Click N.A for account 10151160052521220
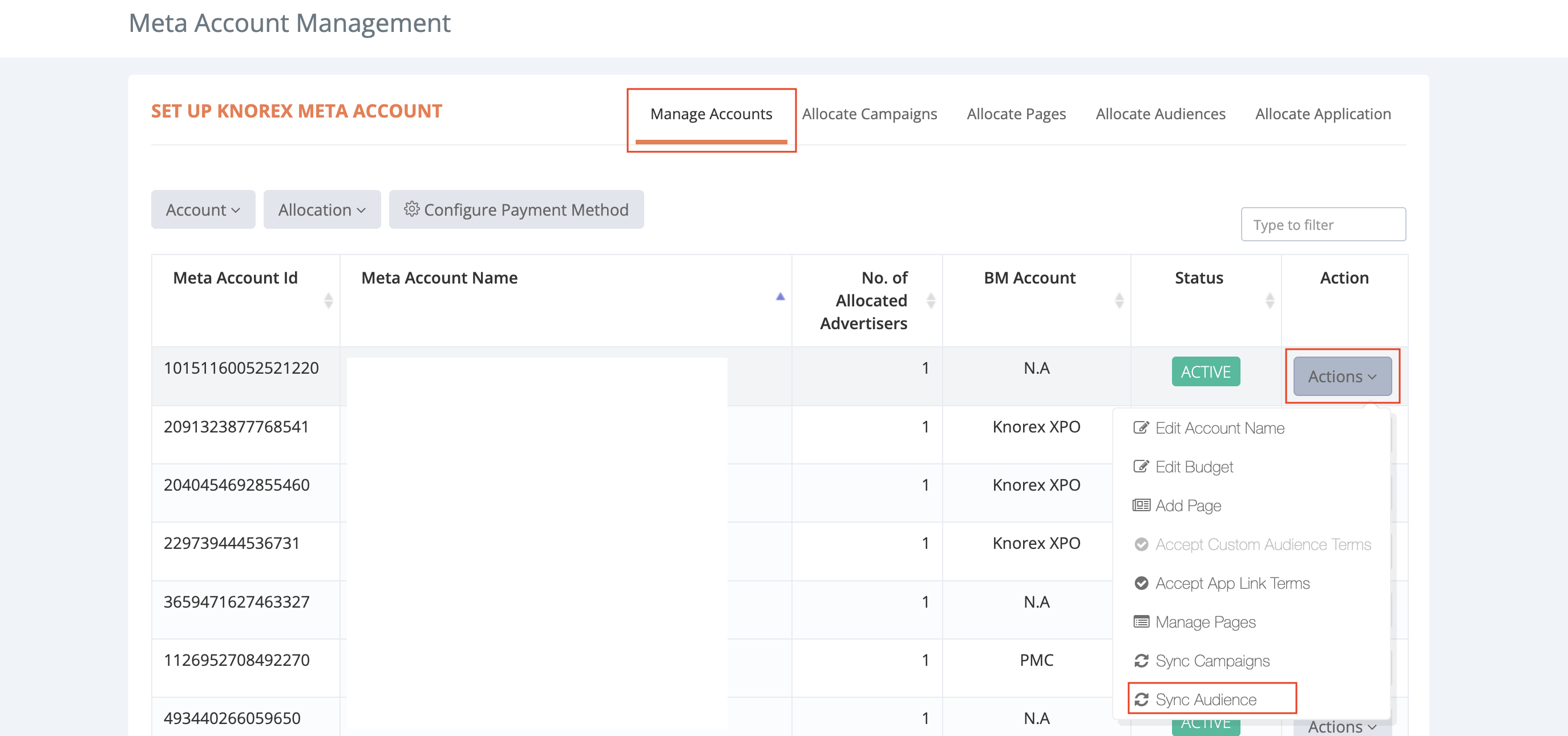The width and height of the screenshot is (1568, 736). [x=1036, y=367]
